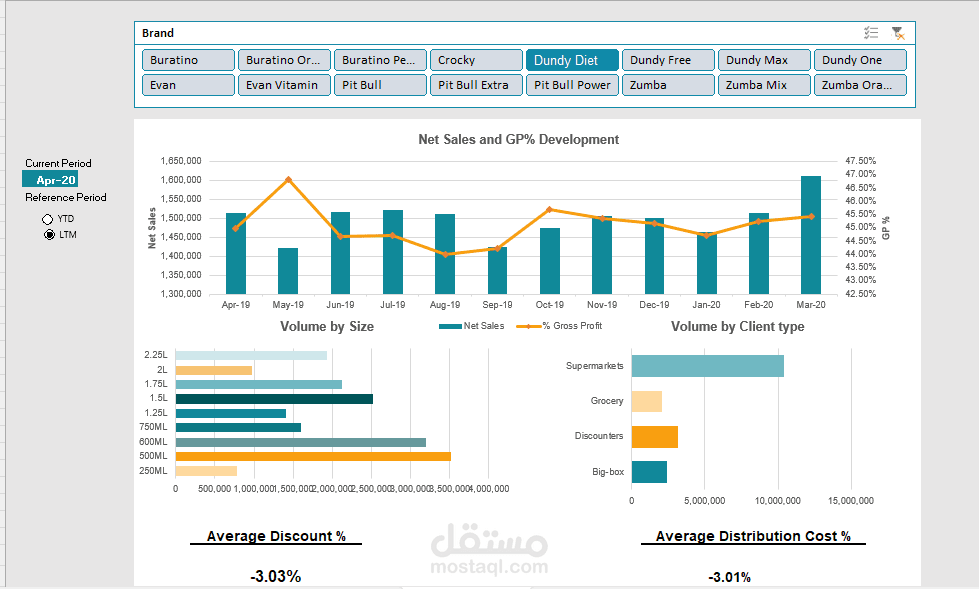Viewport: 979px width, 589px height.
Task: Click the May-19 Net Sales bar
Action: click(x=288, y=271)
